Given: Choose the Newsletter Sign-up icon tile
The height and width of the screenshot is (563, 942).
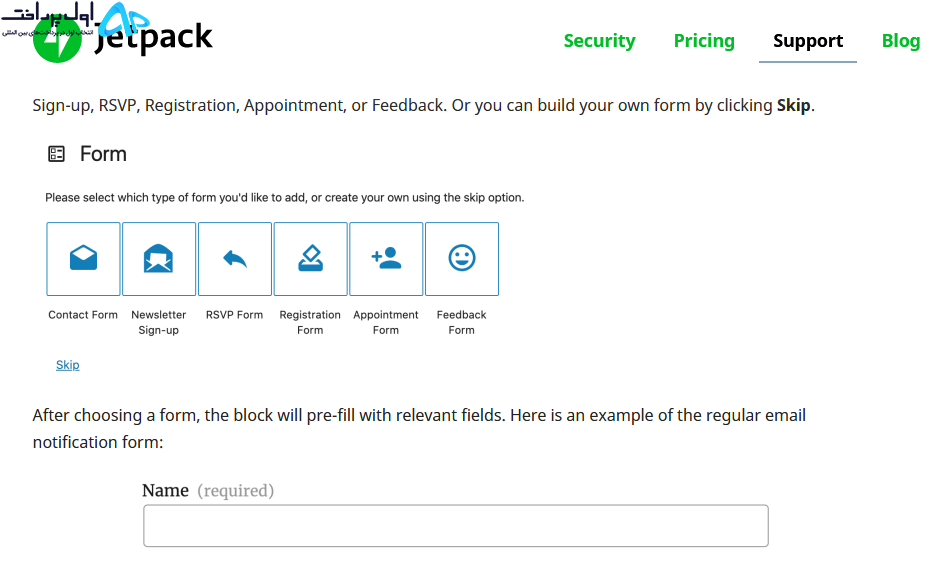Looking at the screenshot, I should pos(159,259).
